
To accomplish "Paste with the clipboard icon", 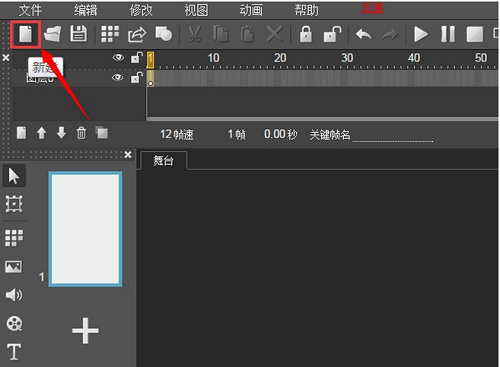I will 247,34.
